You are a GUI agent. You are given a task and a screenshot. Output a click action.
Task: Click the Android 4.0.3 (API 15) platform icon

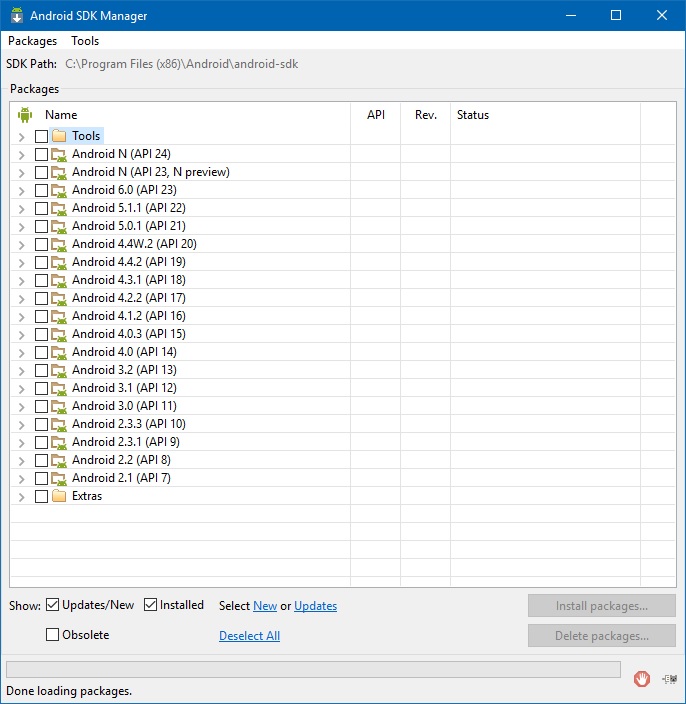point(59,334)
